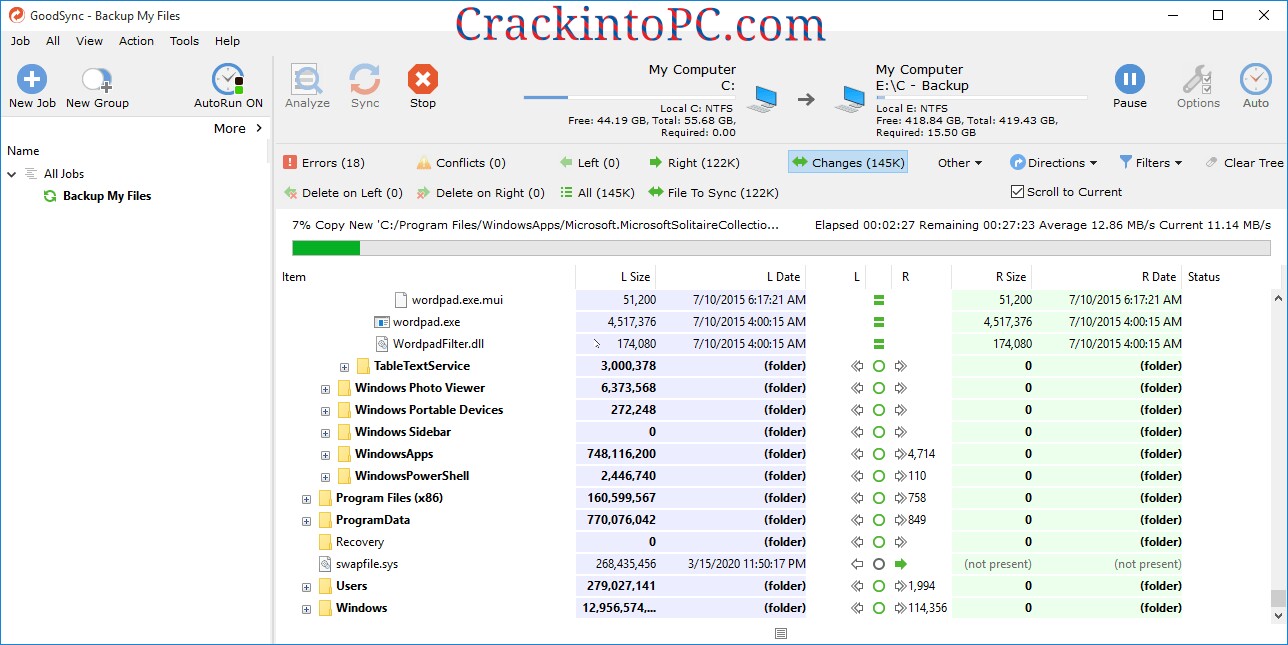The height and width of the screenshot is (645, 1288).
Task: Click the Recovery folder icon
Action: (325, 542)
